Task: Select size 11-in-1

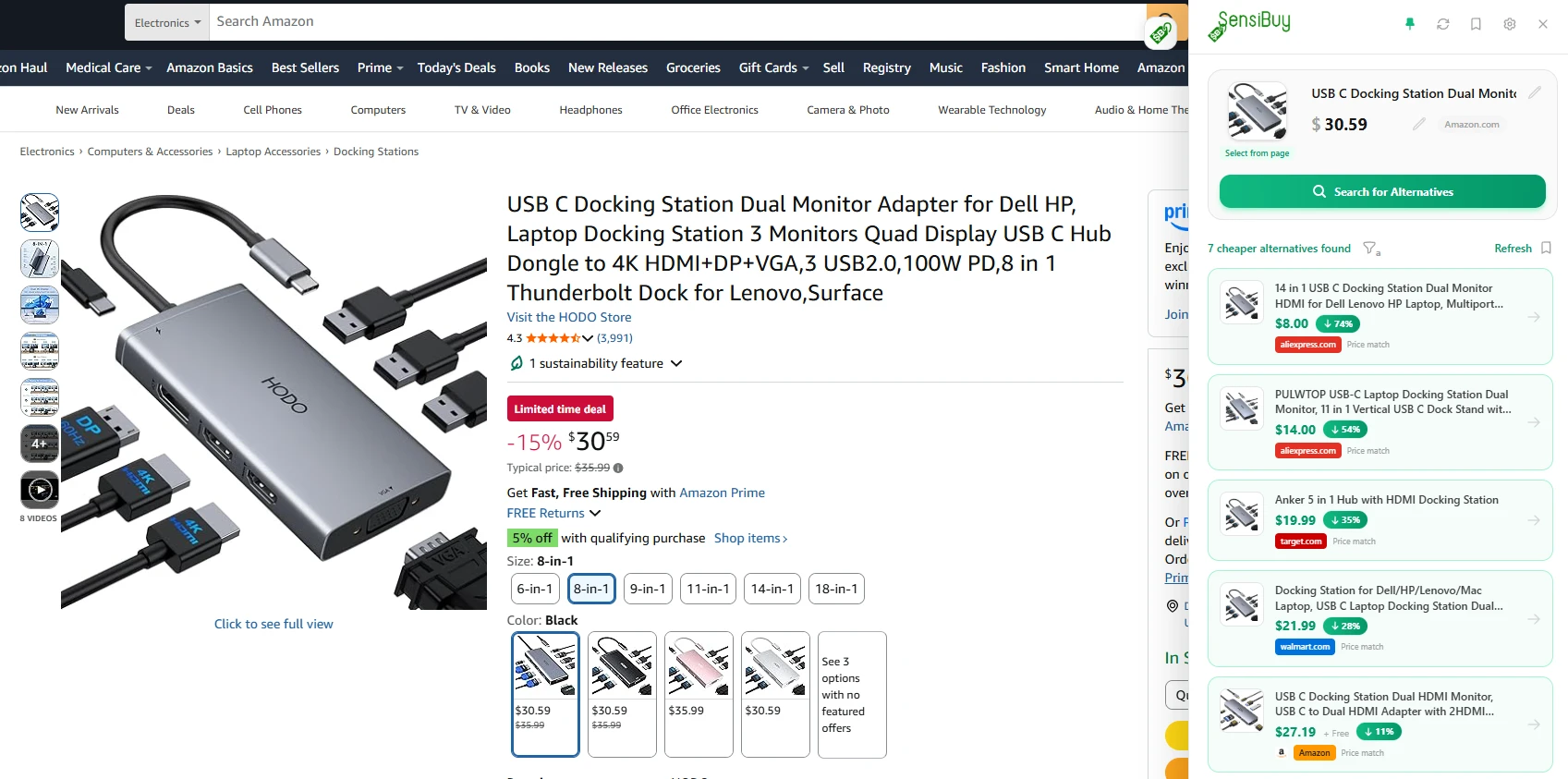Action: pos(708,589)
